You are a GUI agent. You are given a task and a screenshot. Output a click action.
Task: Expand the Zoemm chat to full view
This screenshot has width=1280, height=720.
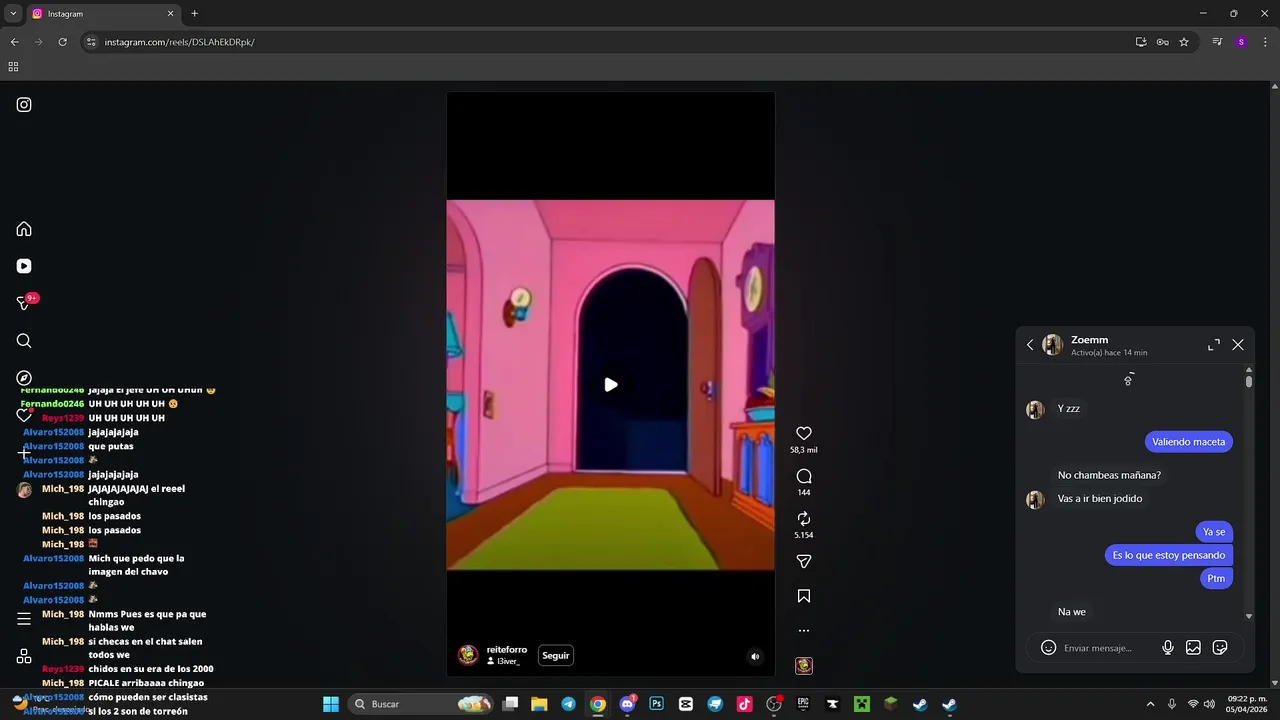pos(1214,345)
